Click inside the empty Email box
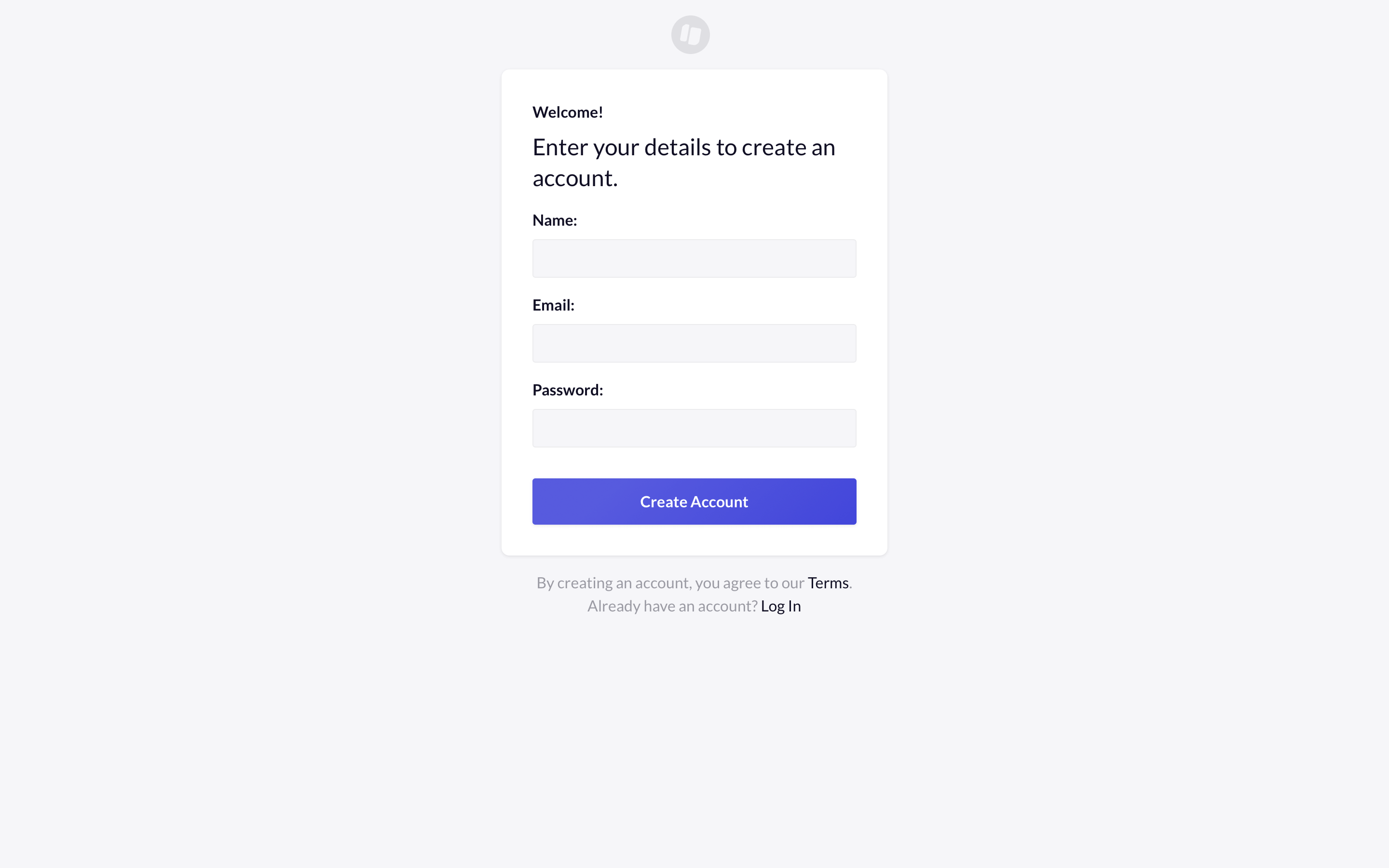The image size is (1389, 868). [x=694, y=343]
